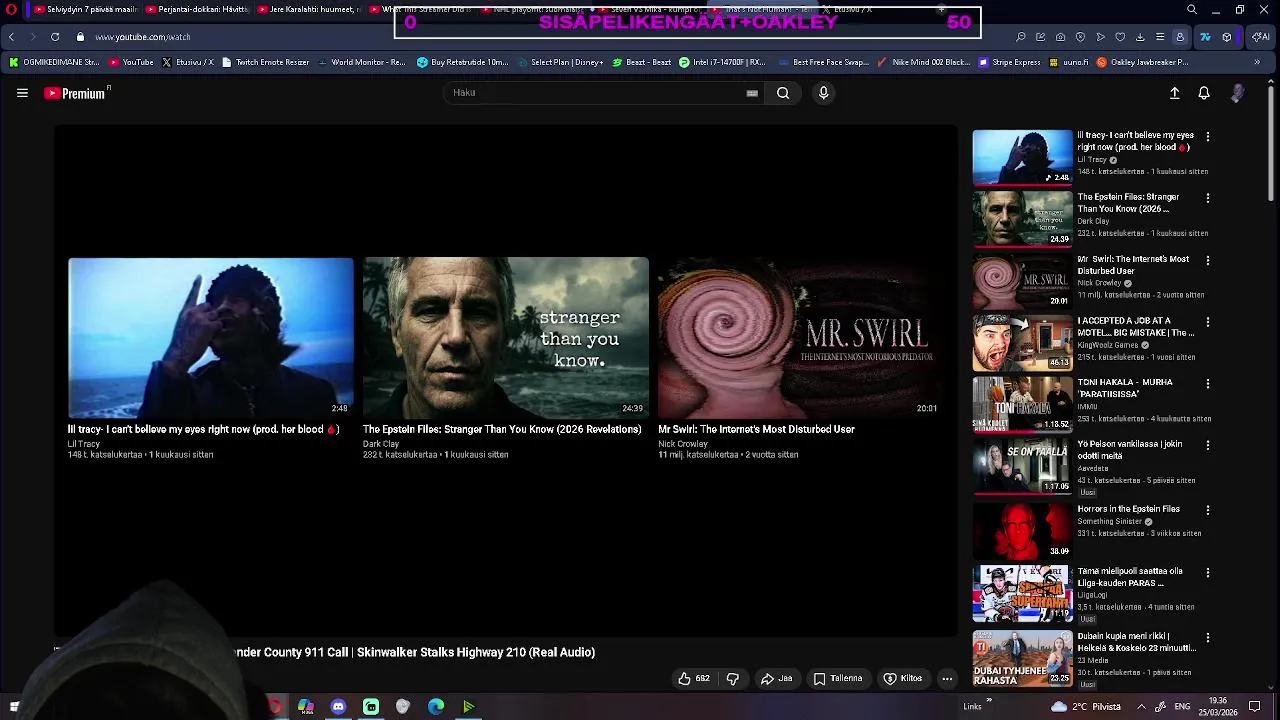Open the Select Plan Disney+ bookmark

561,62
